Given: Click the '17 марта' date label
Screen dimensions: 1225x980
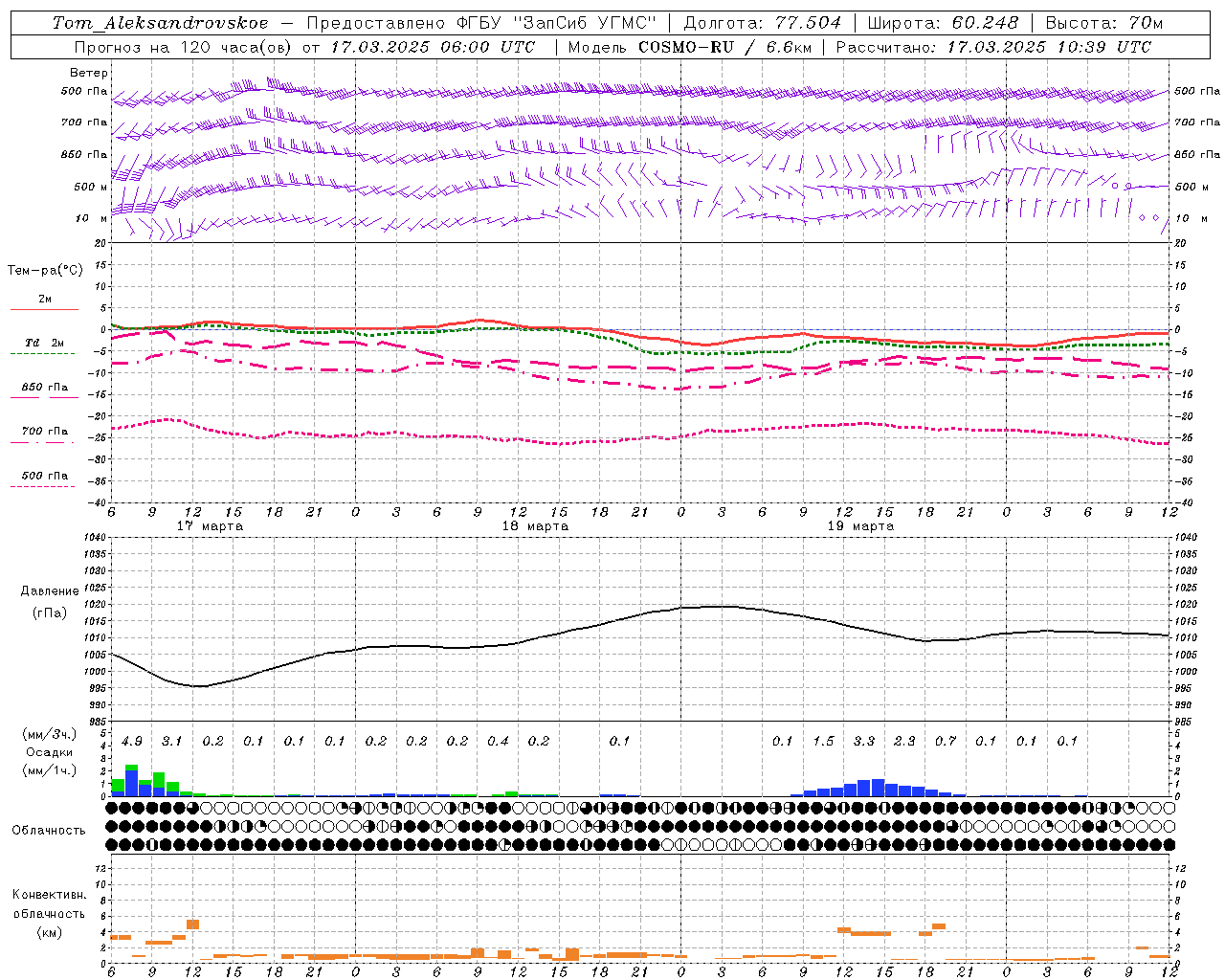Looking at the screenshot, I should [211, 525].
